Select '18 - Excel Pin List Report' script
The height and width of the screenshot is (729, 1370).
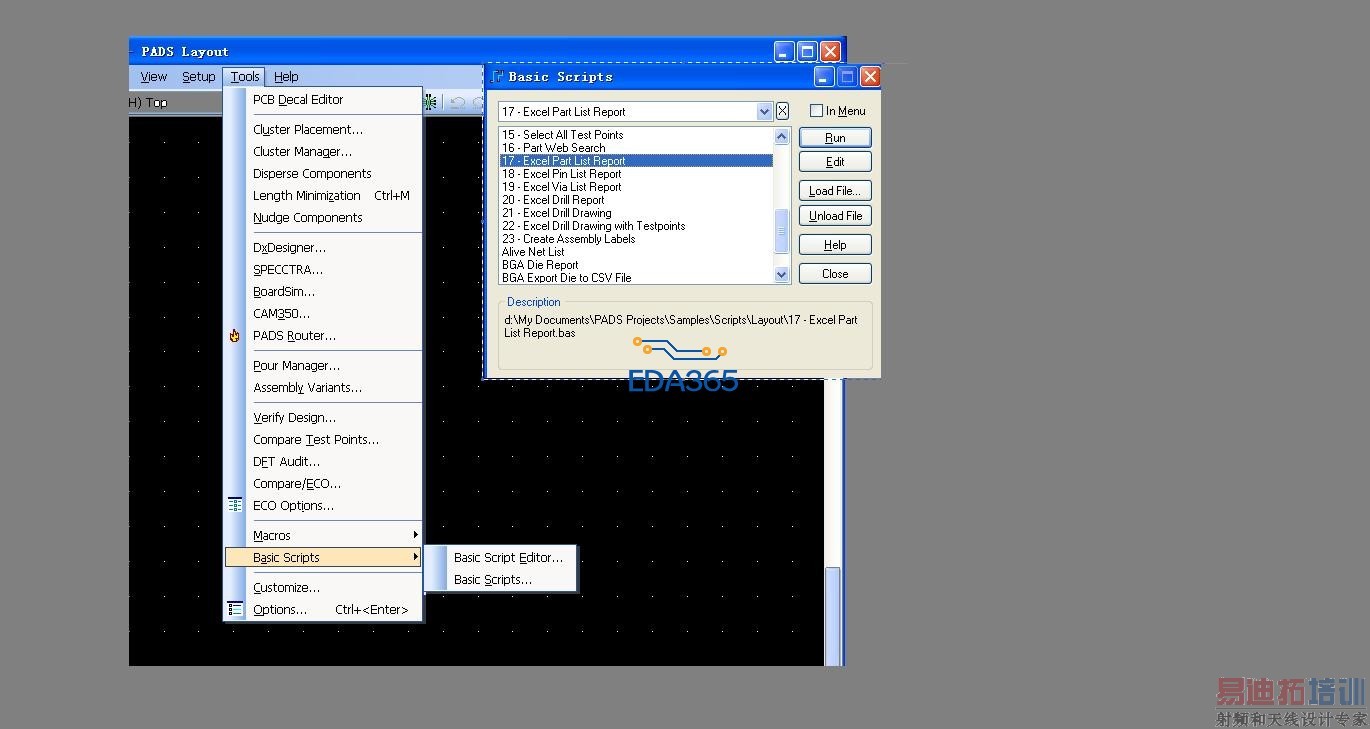[x=636, y=174]
